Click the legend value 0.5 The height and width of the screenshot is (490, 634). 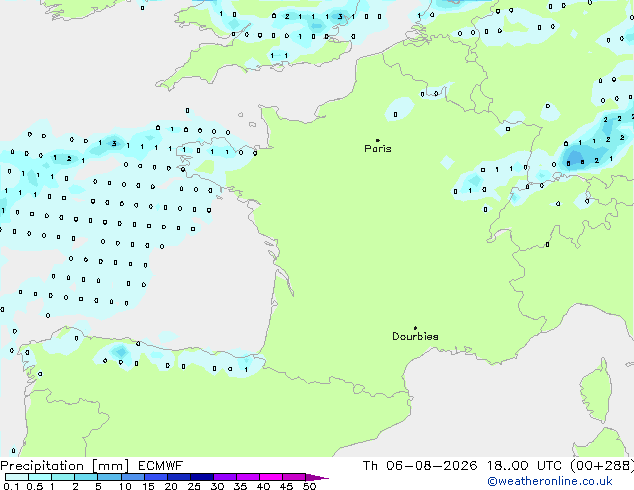pos(35,486)
